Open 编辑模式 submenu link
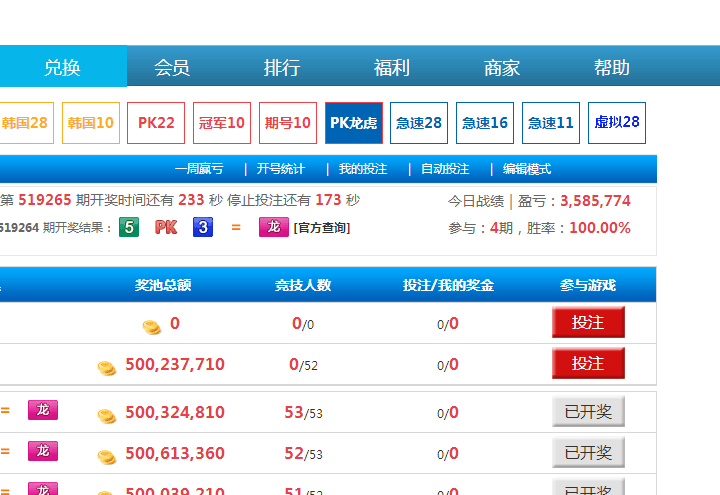Image resolution: width=720 pixels, height=495 pixels. coord(527,169)
